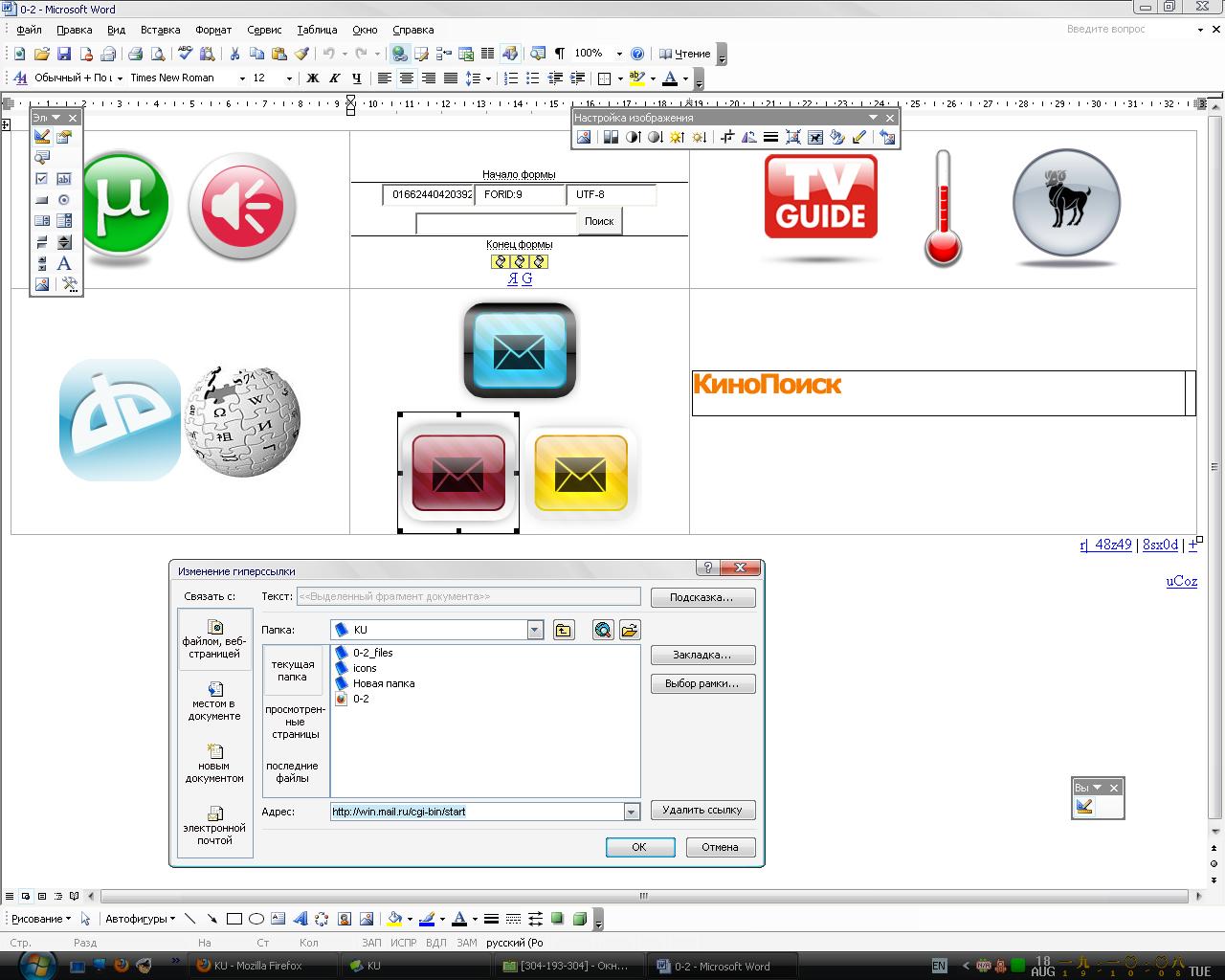Toggle Design Mode in the Controls toolbox
Screen dimensions: 1225x980
click(41, 137)
